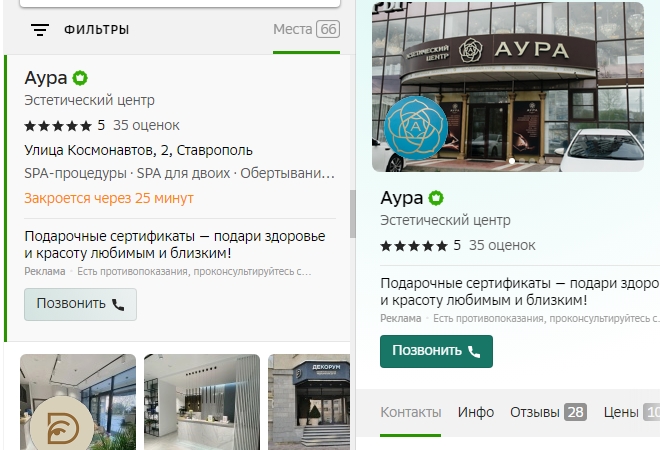The height and width of the screenshot is (450, 660).
Task: Click the round Аура logo on the photo
Action: coord(416,129)
